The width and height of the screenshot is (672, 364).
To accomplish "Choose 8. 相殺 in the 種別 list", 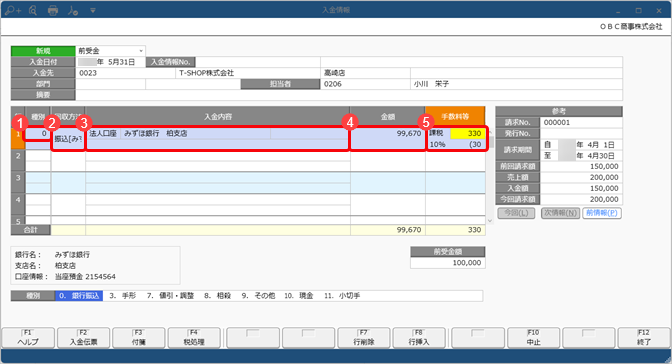I will 218,296.
